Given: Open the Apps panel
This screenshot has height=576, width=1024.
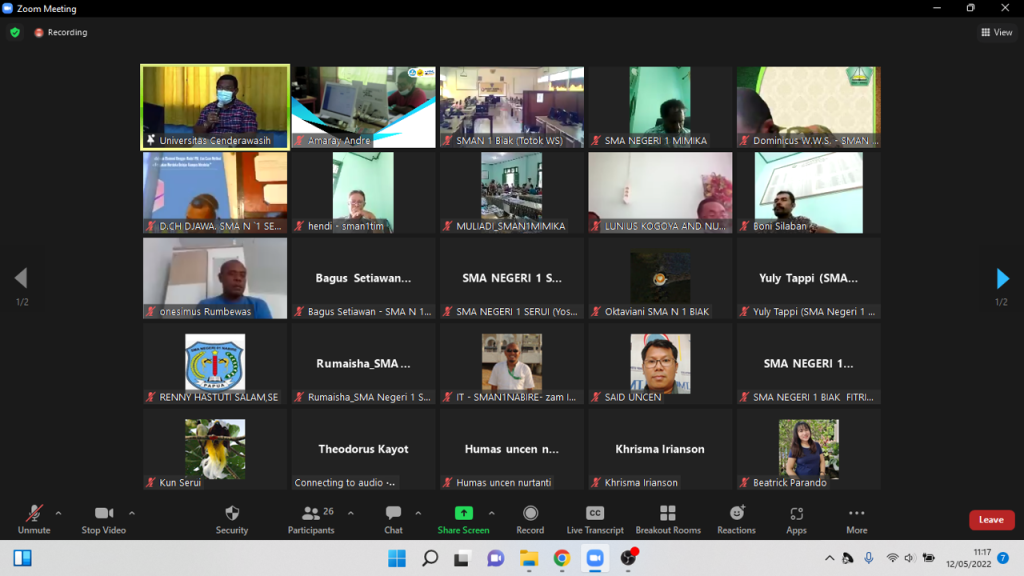Looking at the screenshot, I should coord(796,519).
